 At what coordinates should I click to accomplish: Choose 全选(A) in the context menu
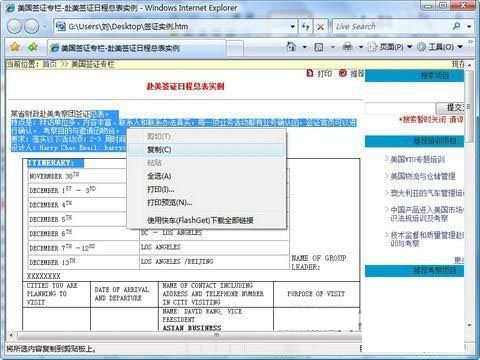coord(206,176)
